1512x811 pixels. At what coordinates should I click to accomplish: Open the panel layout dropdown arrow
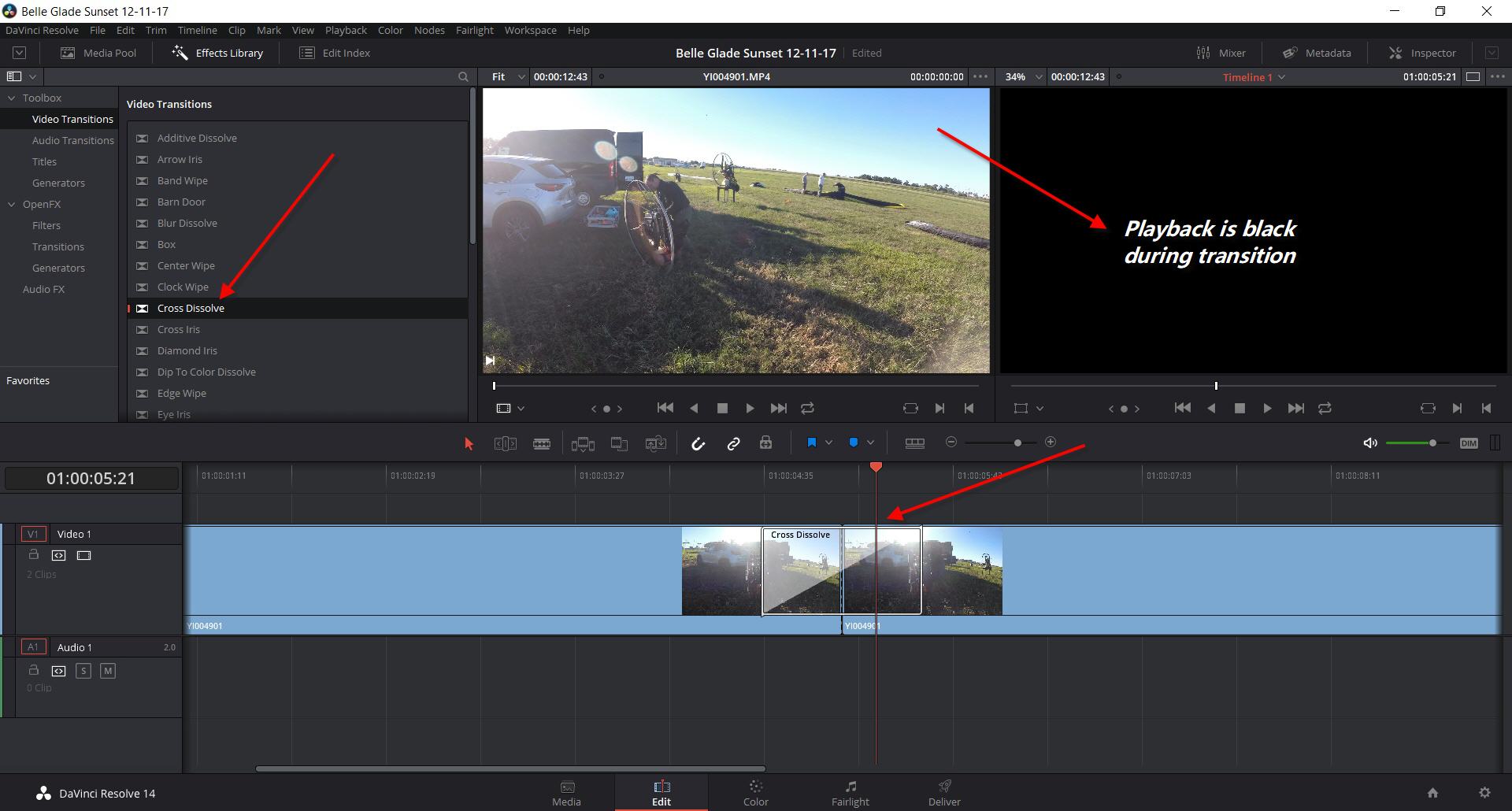pos(32,76)
